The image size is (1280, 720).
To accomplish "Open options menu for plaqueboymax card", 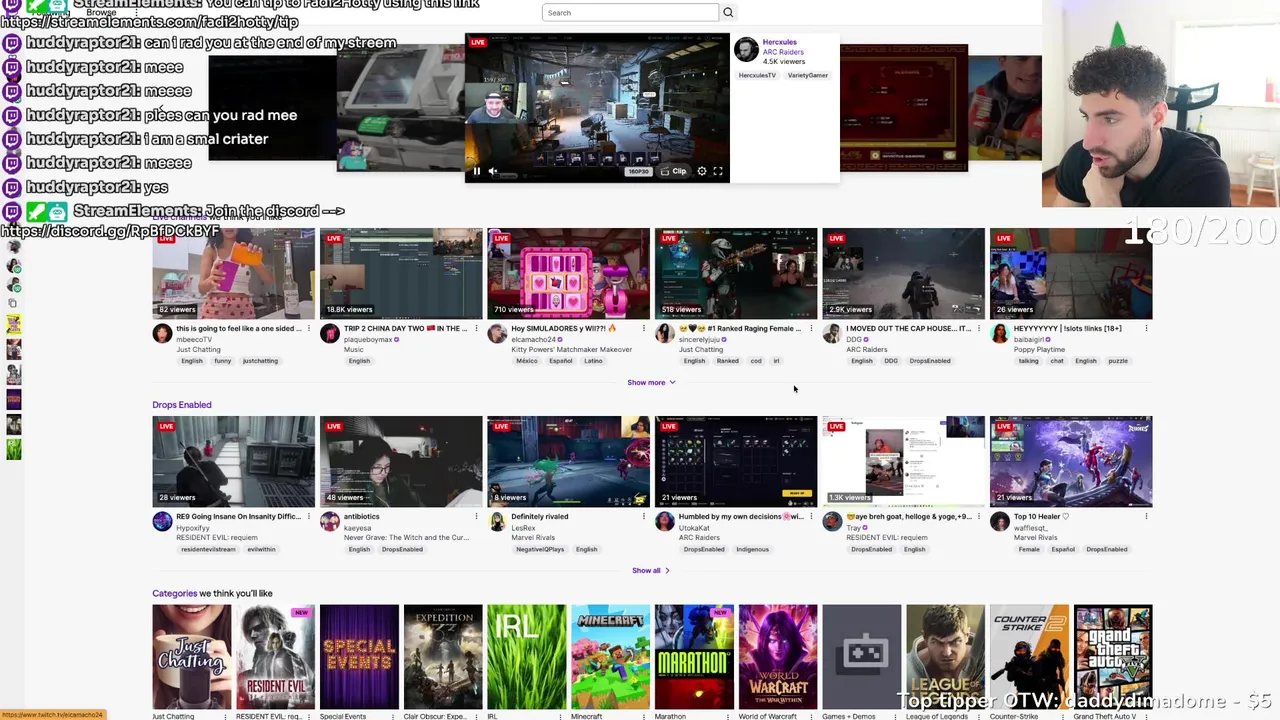I will (476, 328).
